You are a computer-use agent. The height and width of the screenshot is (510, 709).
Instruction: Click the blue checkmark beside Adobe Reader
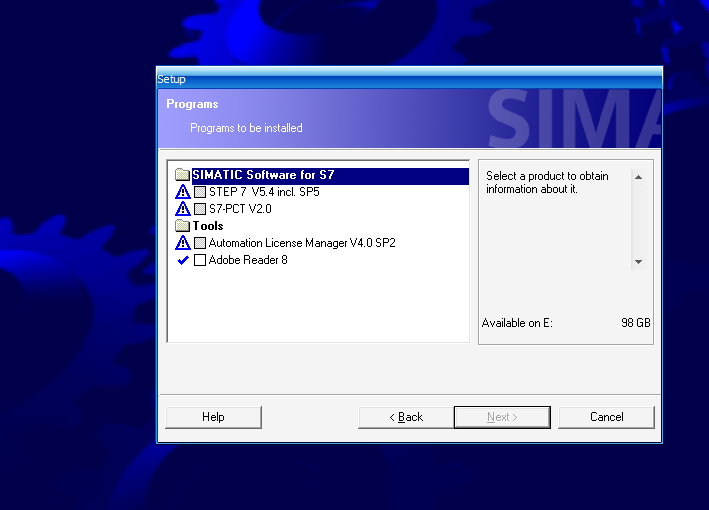[x=183, y=260]
